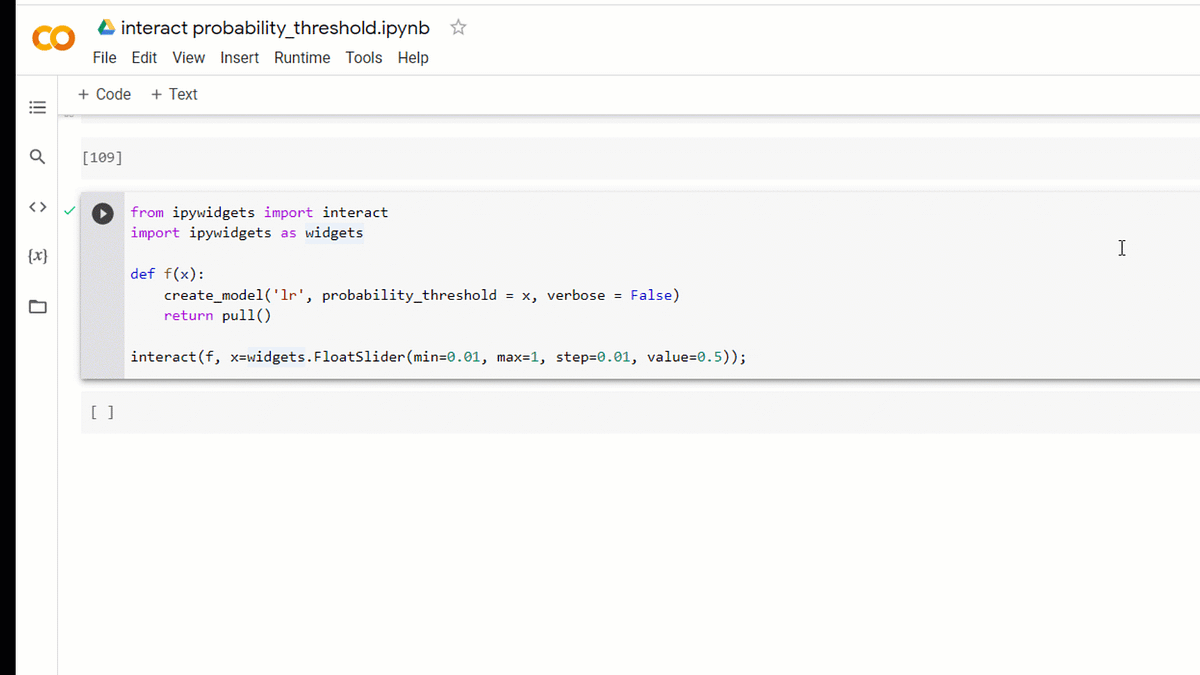Screen dimensions: 1200x675
Task: Rename the notebook by clicking its title
Action: (x=274, y=28)
